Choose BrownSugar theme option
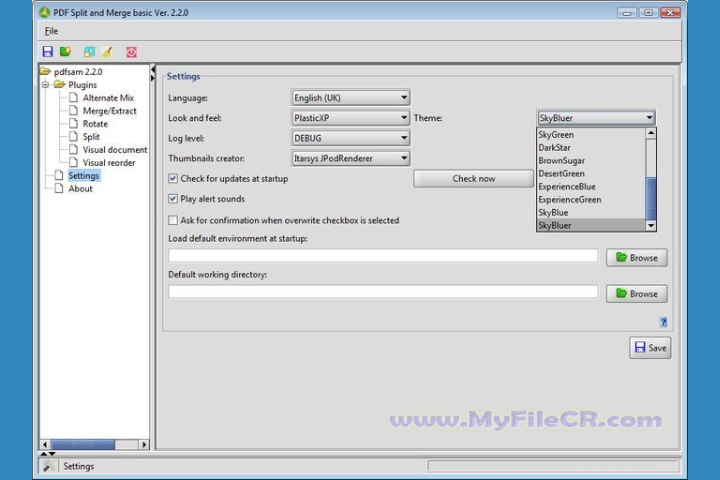 coord(591,160)
